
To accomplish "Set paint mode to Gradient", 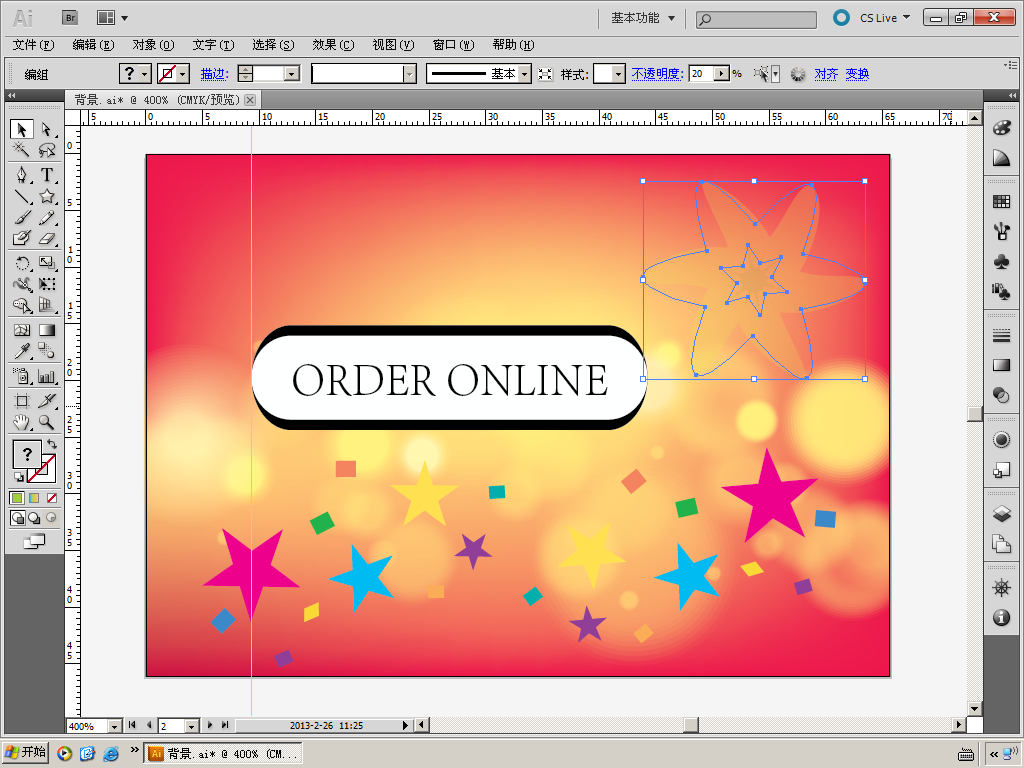I will [34, 498].
